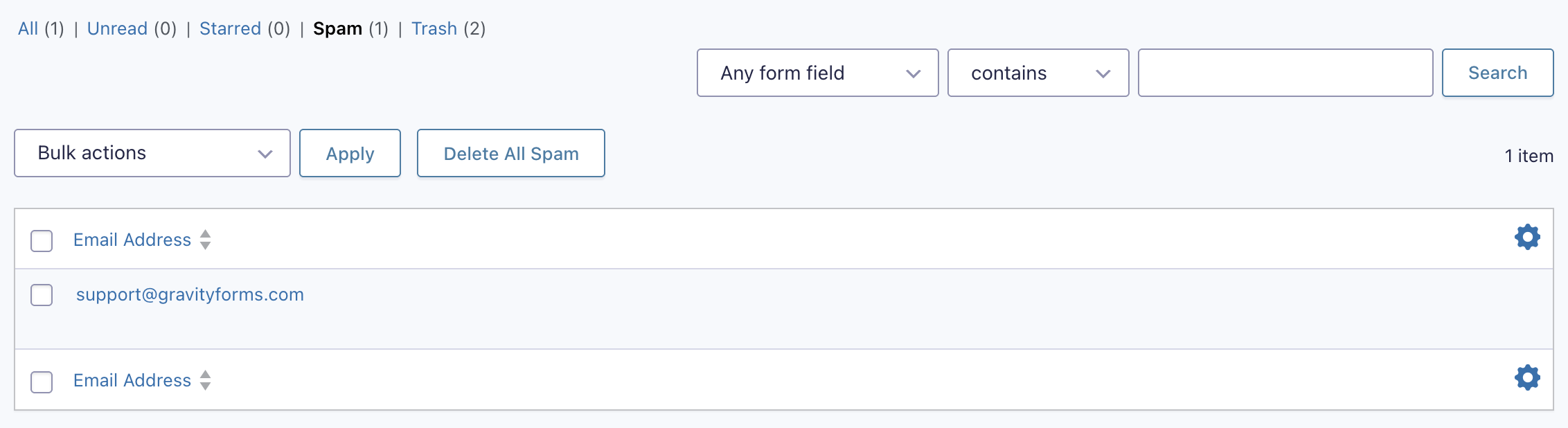Screen dimensions: 1568x428
Task: Go to the Trash entries filter
Action: (x=434, y=28)
